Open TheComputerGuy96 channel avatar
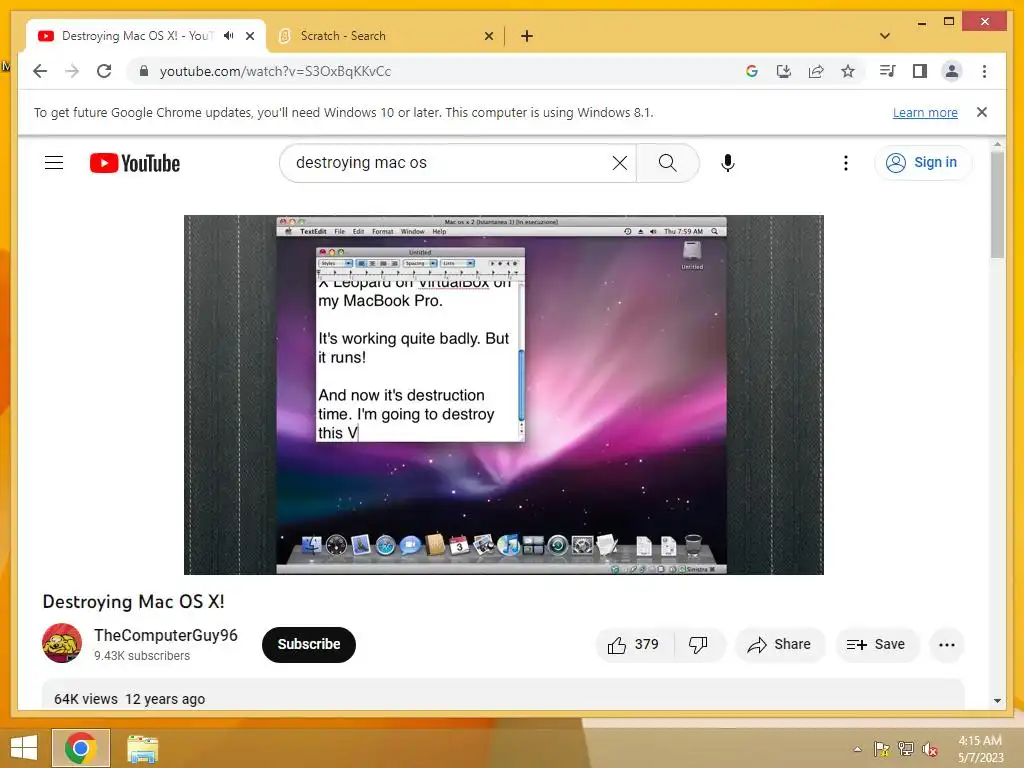 coord(62,643)
